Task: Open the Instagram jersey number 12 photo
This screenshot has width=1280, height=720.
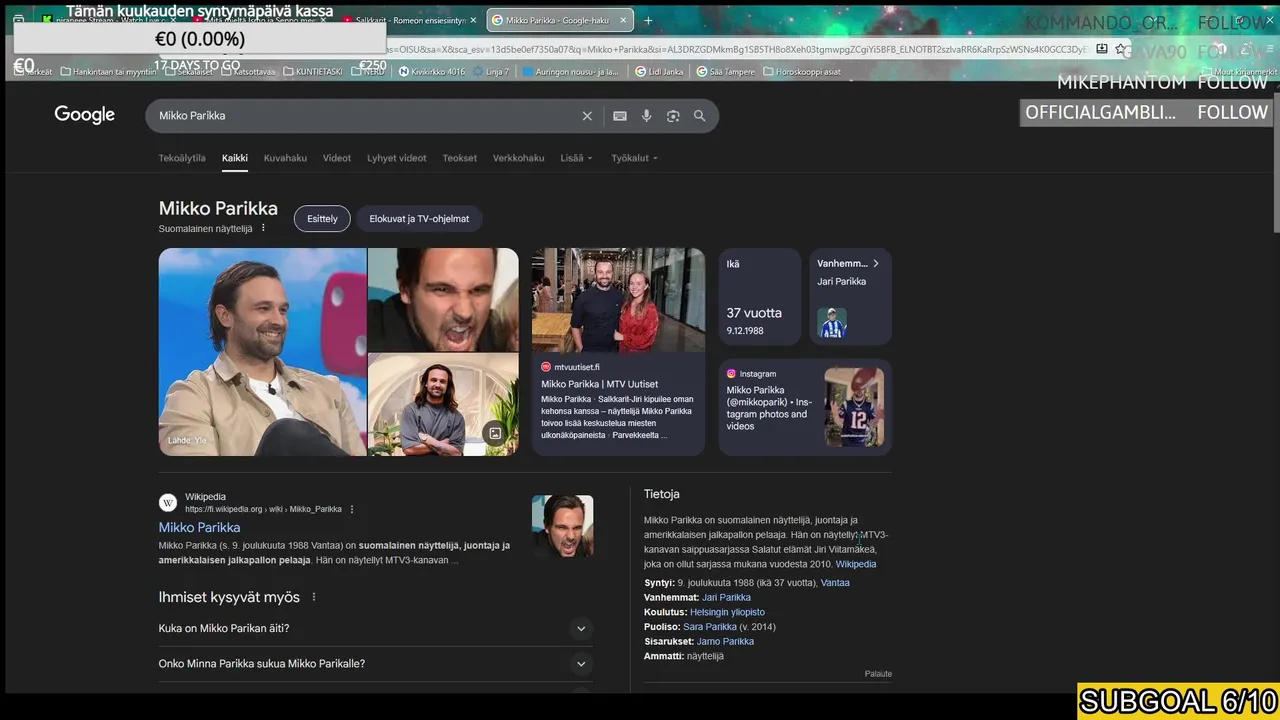Action: (x=854, y=407)
